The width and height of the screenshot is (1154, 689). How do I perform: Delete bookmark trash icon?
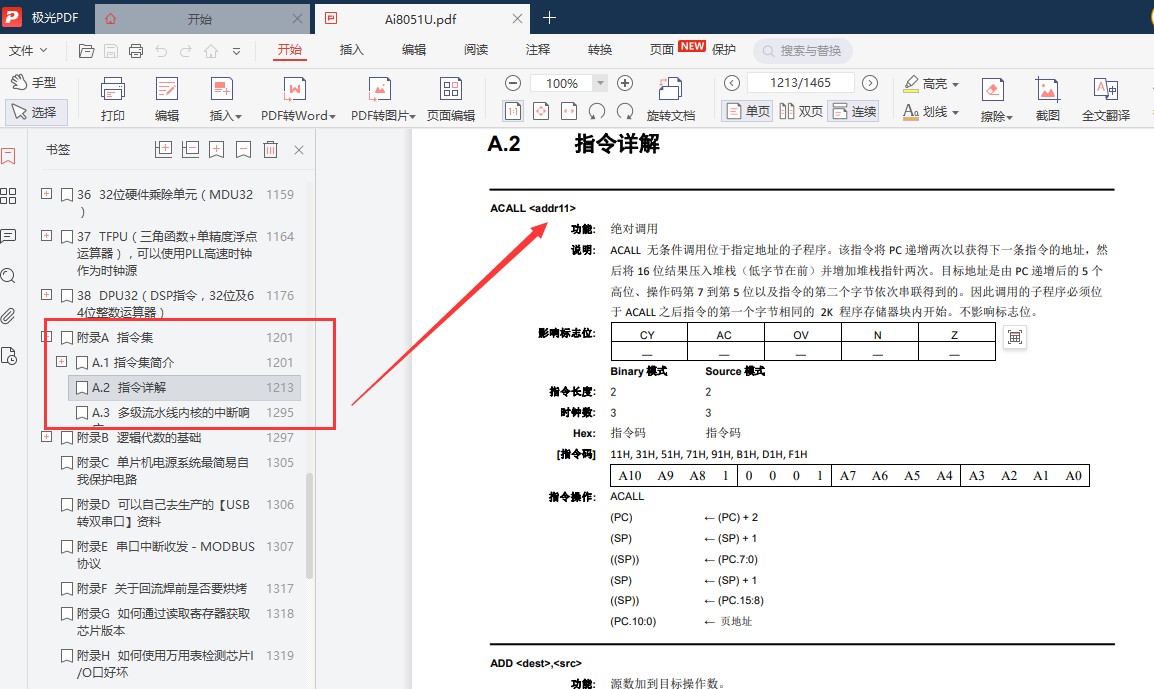(x=270, y=149)
